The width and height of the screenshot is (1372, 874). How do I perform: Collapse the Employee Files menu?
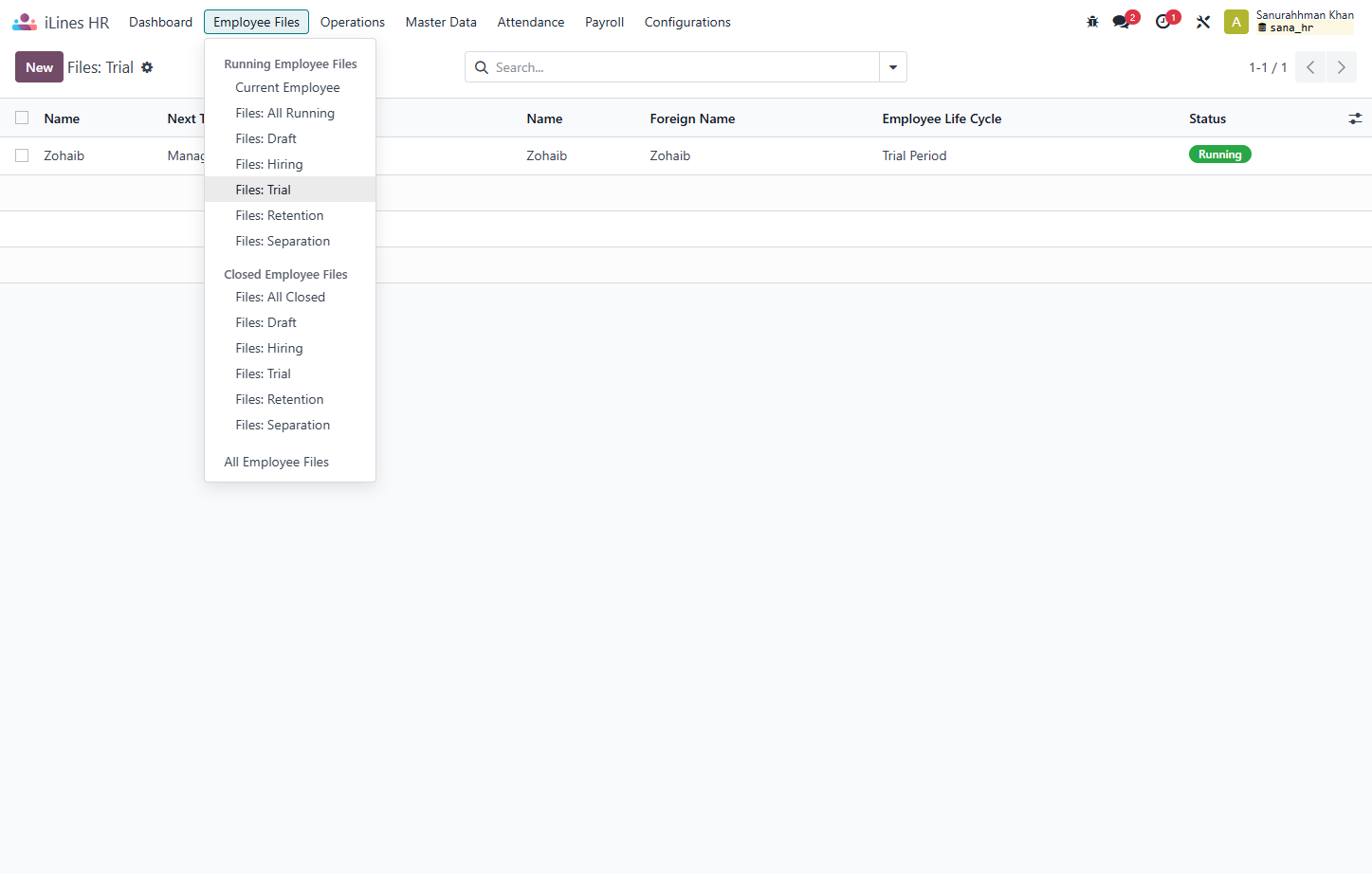tap(256, 22)
